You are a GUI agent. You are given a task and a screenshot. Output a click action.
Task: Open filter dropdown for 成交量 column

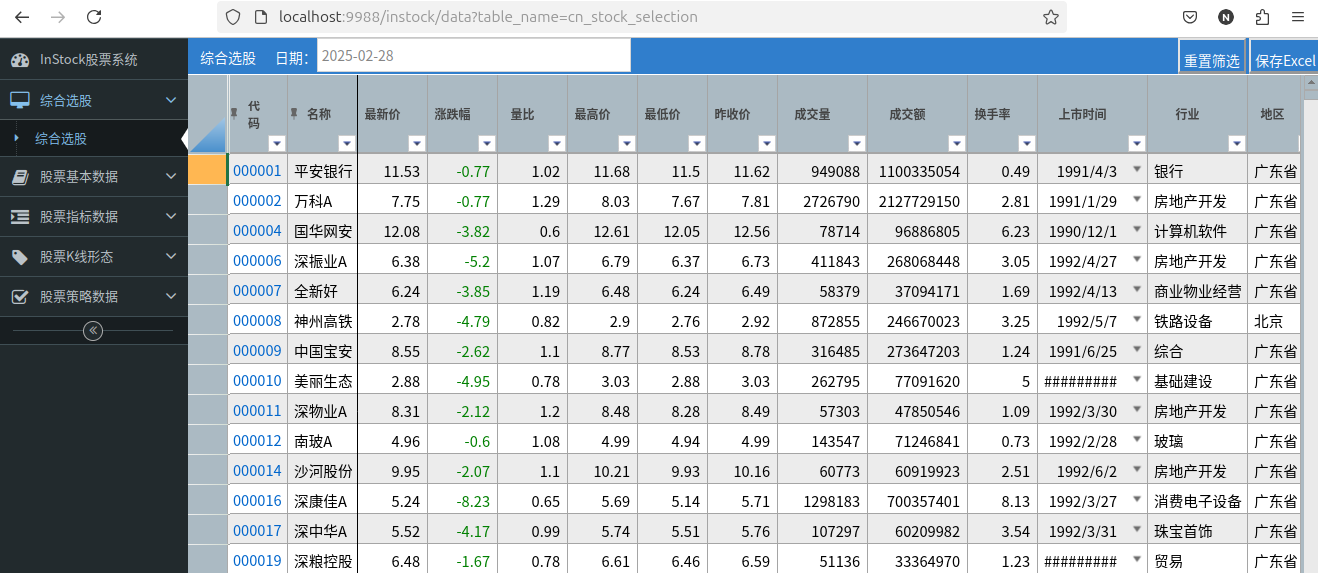pyautogui.click(x=857, y=143)
